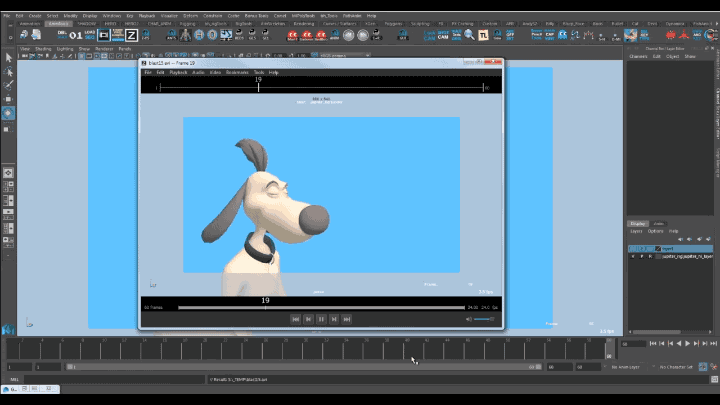Click the TL note shelf icon

pos(483,35)
